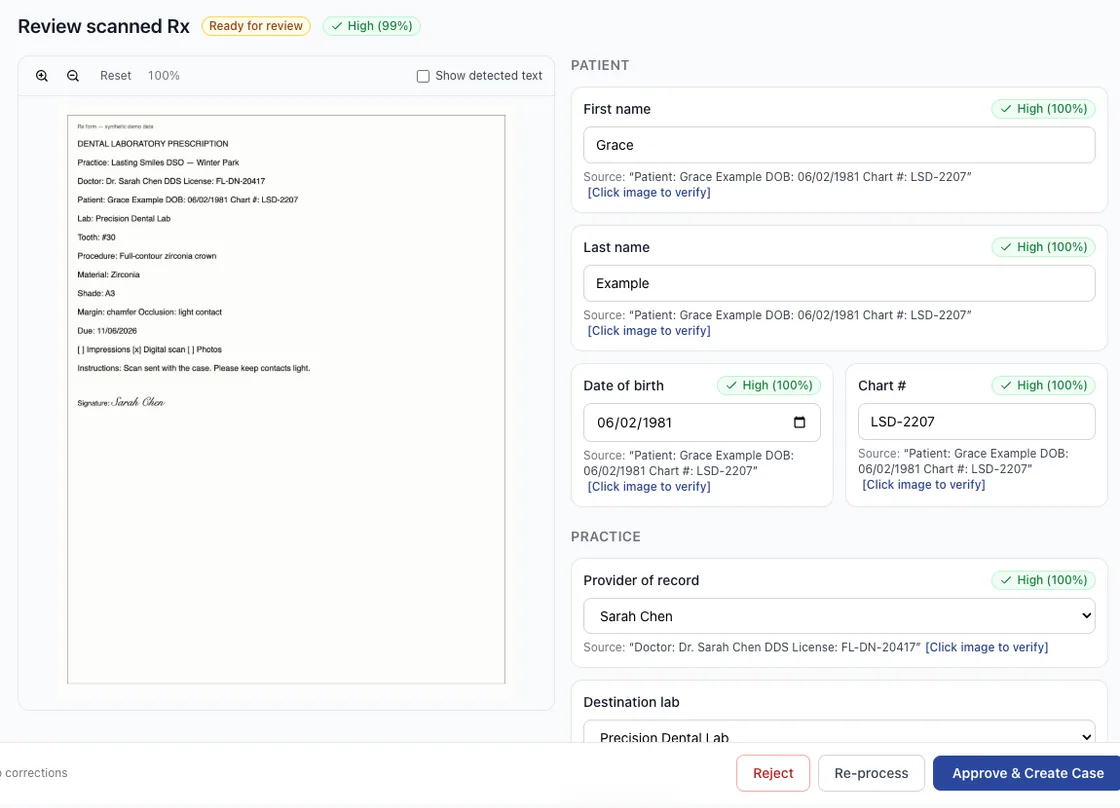Screen dimensions: 1120x808
Task: Click into the Date of birth field
Action: [701, 422]
